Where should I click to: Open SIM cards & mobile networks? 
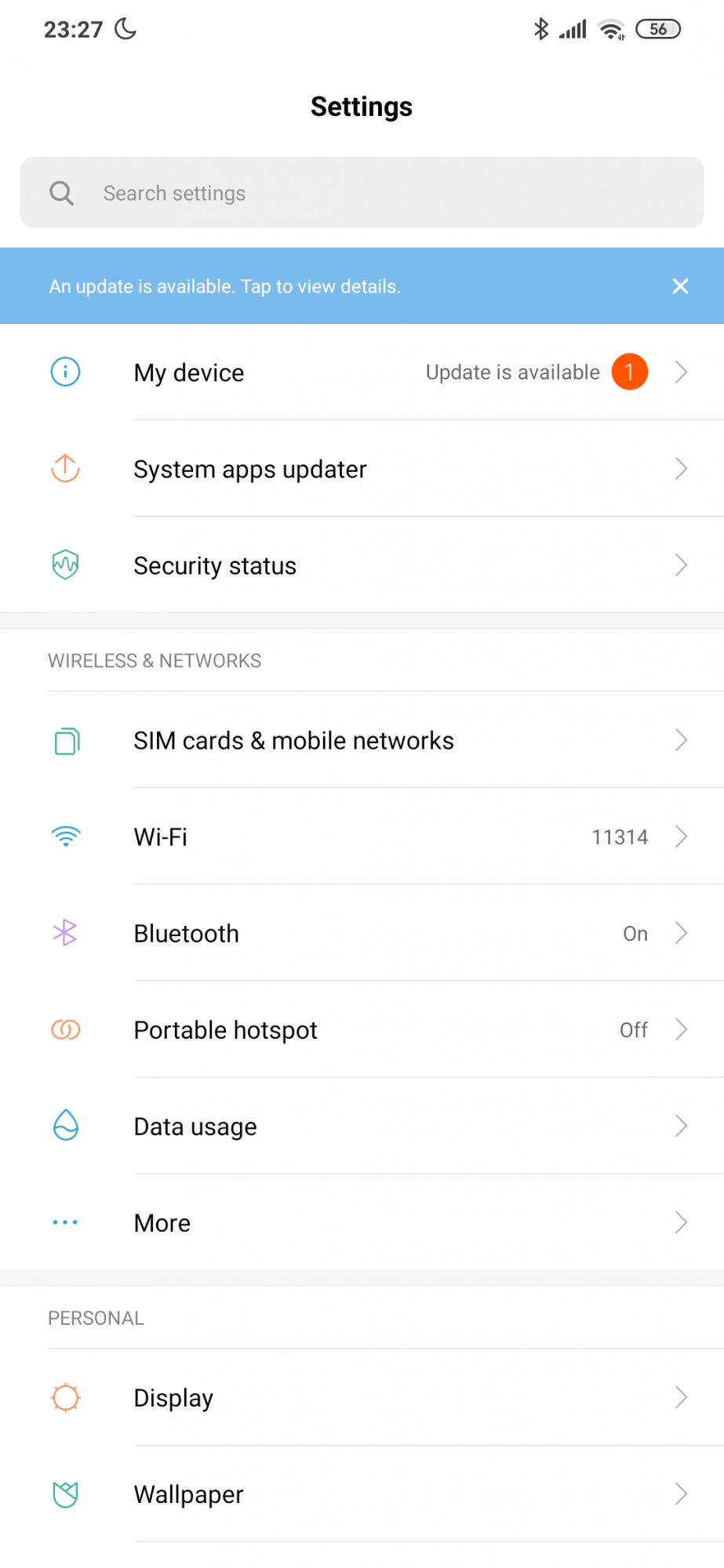(293, 741)
